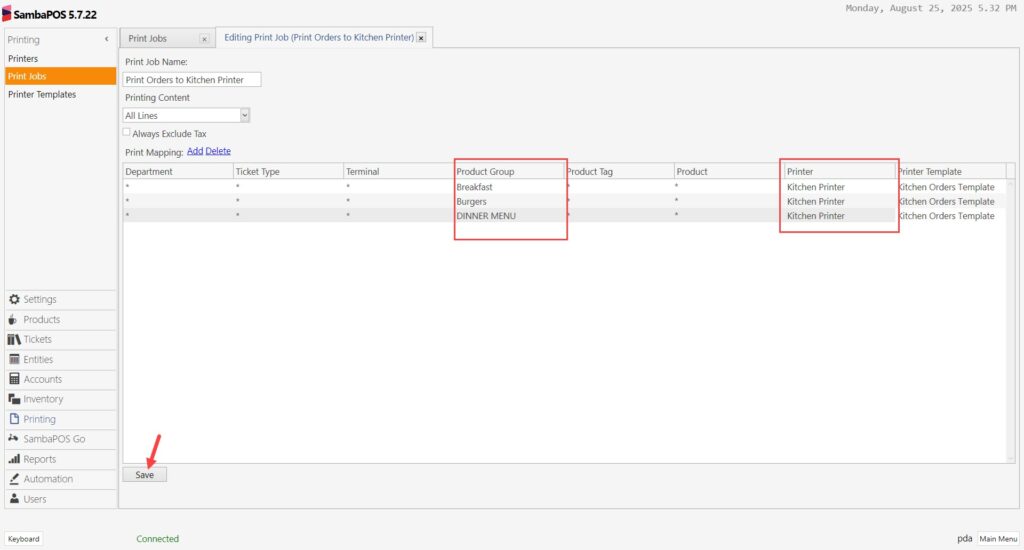Click Kitchen Printer cell in Breakfast row
The image size is (1024, 550).
pyautogui.click(x=839, y=187)
